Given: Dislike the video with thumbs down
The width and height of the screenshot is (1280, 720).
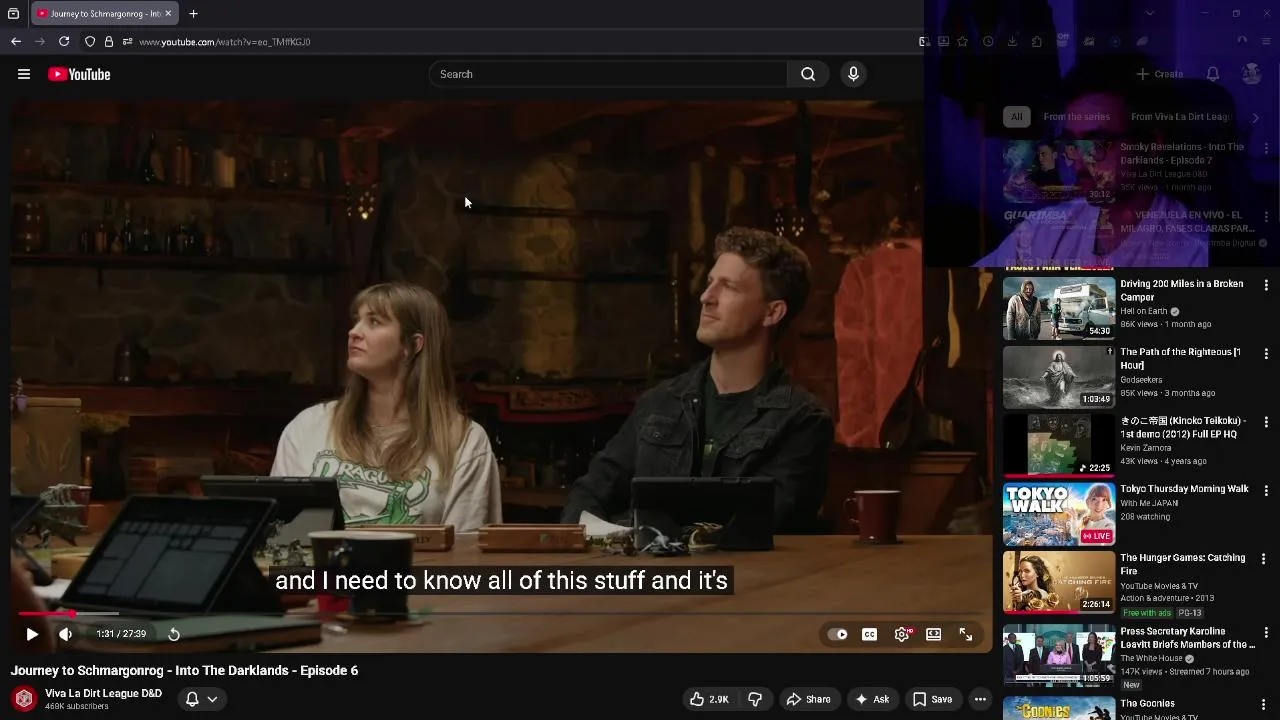Looking at the screenshot, I should (755, 699).
